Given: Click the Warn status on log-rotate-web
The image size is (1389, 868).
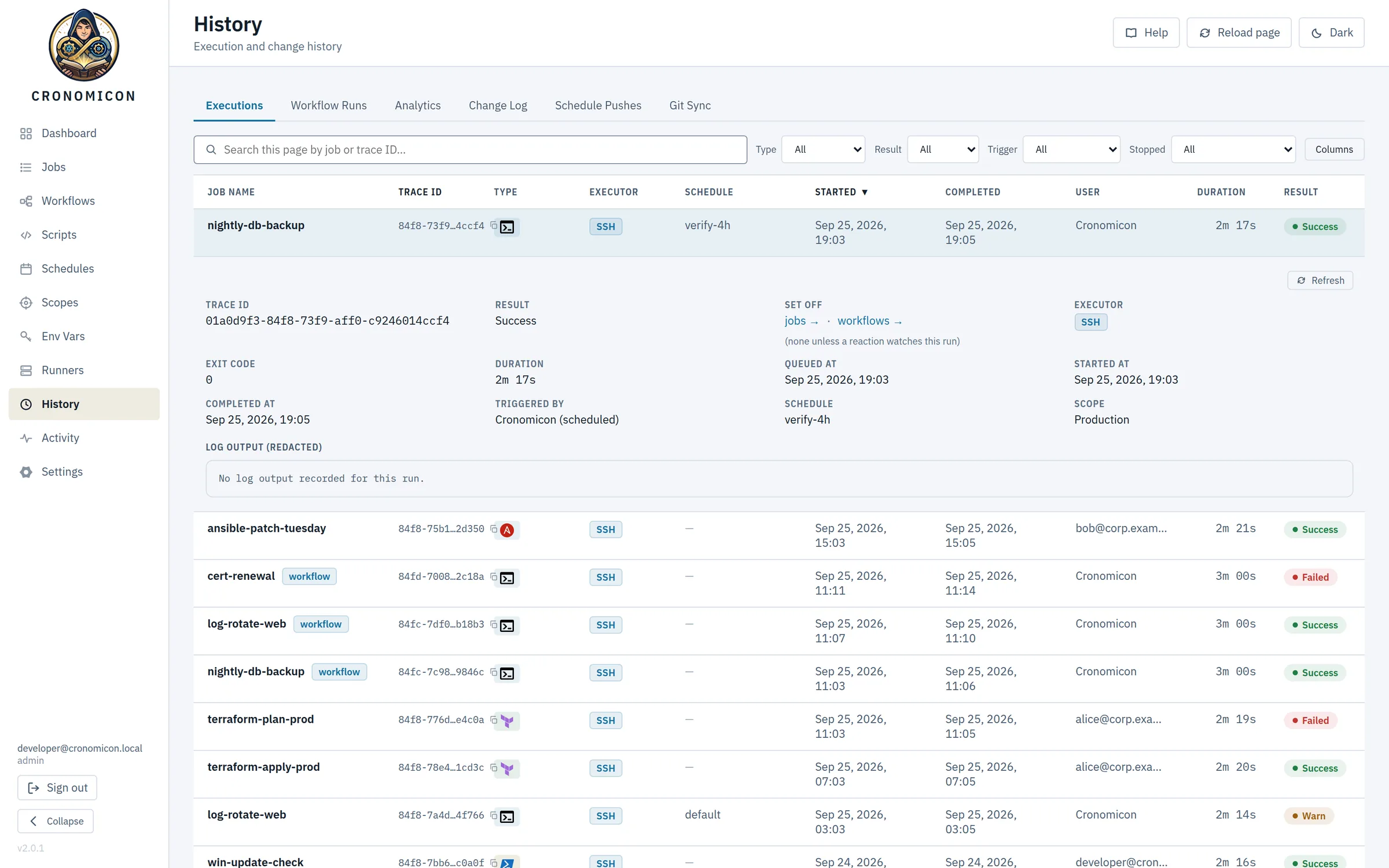Looking at the screenshot, I should pyautogui.click(x=1309, y=816).
